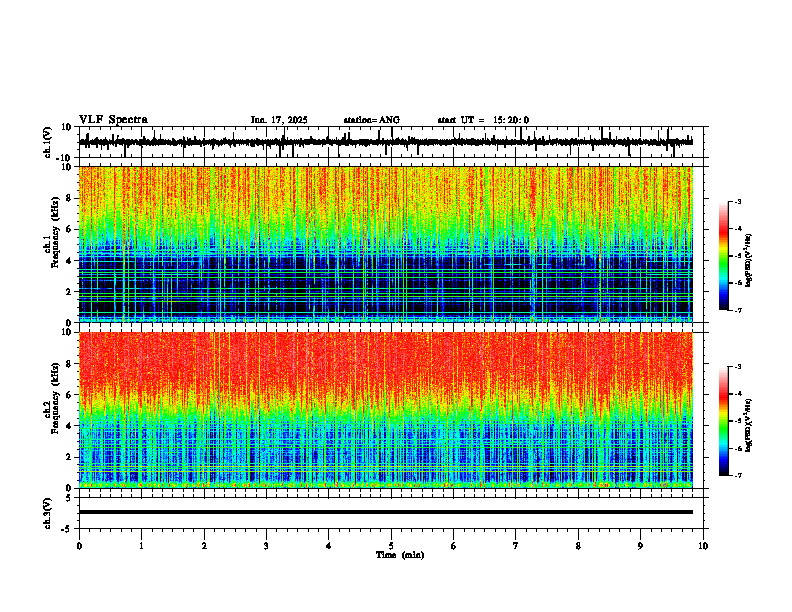The image size is (792, 612).
Task: Click the ch.1 spectrogram color scale bar
Action: click(x=723, y=255)
